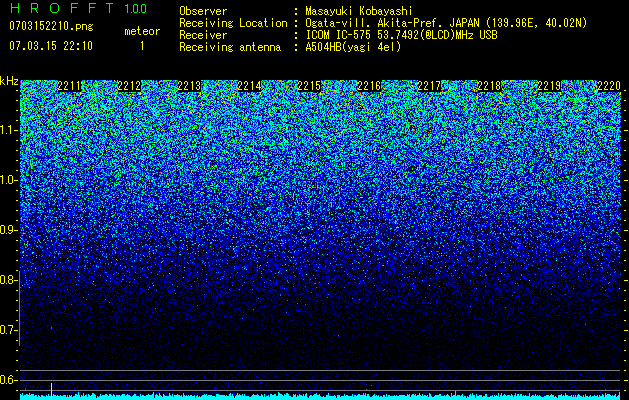Click the 1.00 version number

point(136,9)
